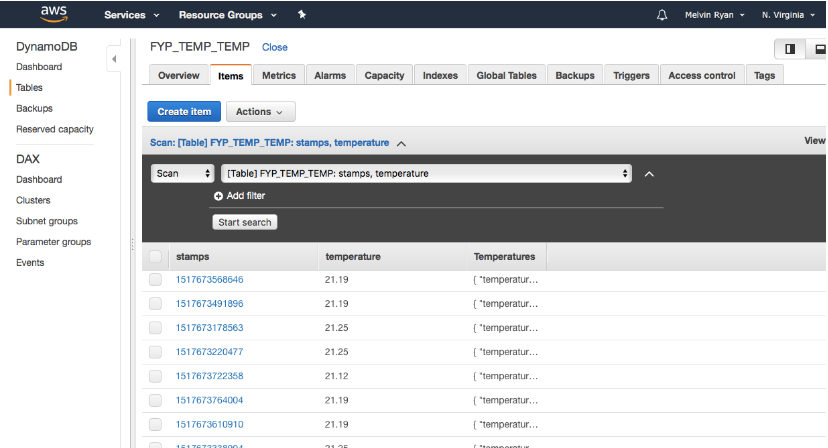The image size is (828, 448).
Task: Open DAX Clusters in sidebar
Action: click(x=33, y=200)
